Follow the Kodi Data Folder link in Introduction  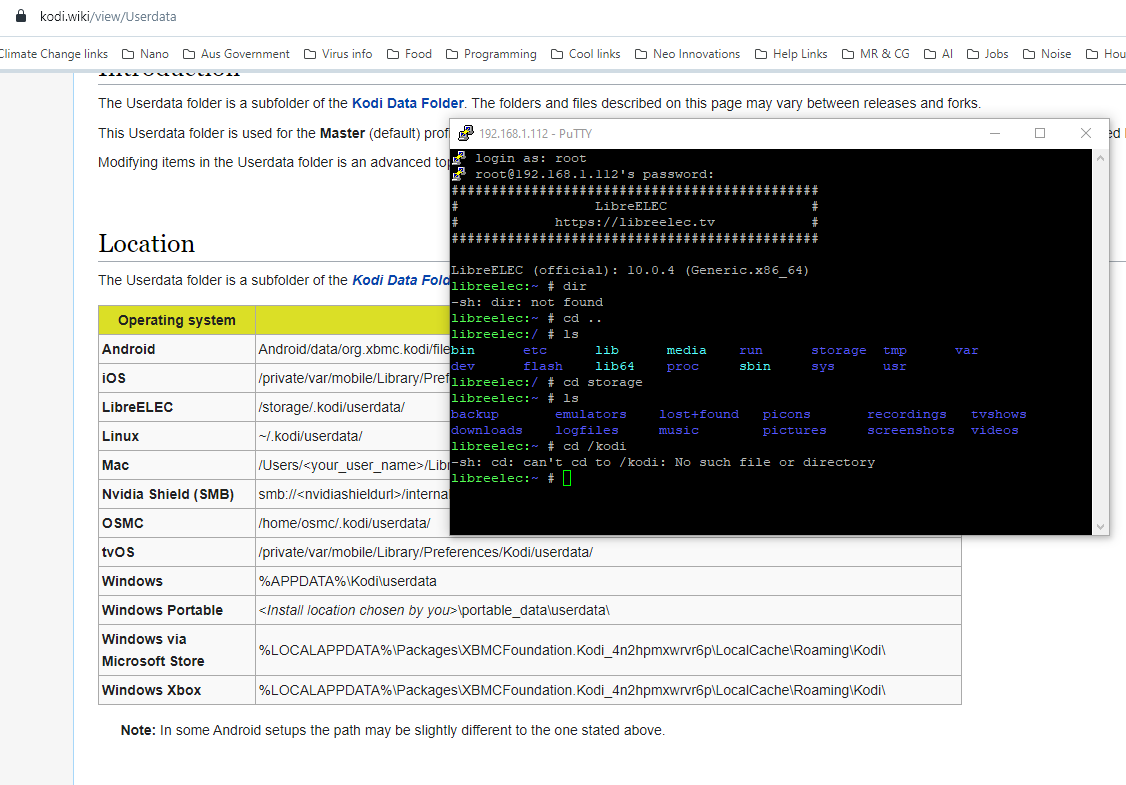pyautogui.click(x=407, y=103)
